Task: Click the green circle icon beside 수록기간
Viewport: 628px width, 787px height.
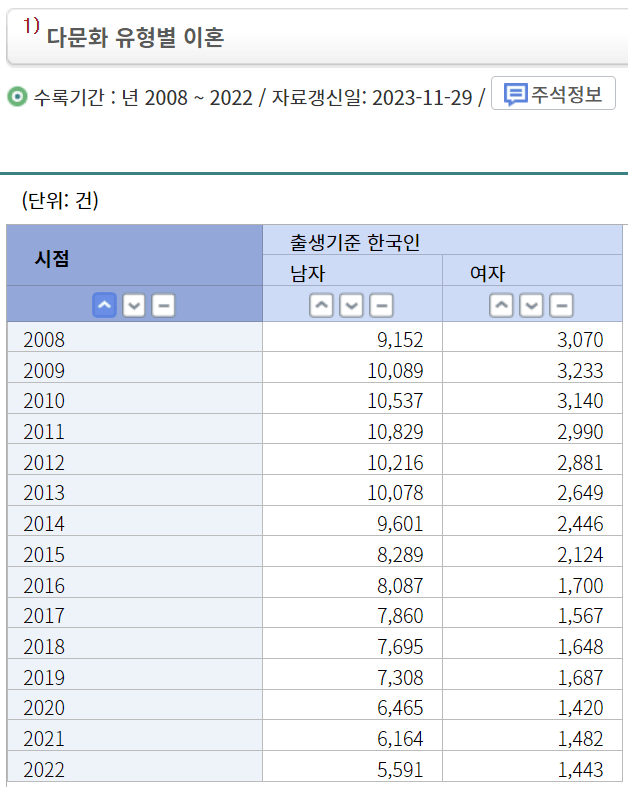Action: tap(17, 97)
